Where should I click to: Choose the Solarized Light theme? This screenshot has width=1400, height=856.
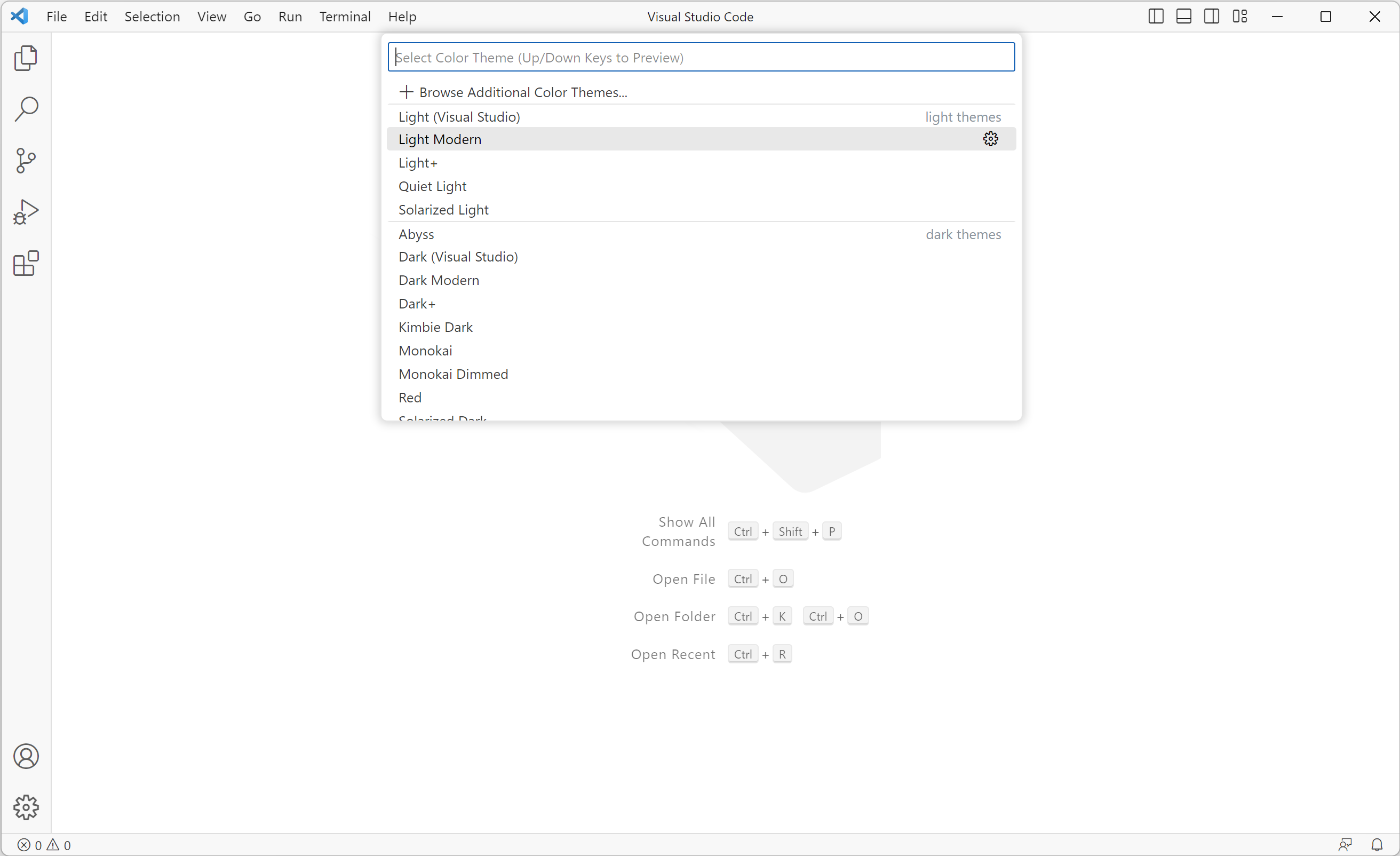(443, 210)
